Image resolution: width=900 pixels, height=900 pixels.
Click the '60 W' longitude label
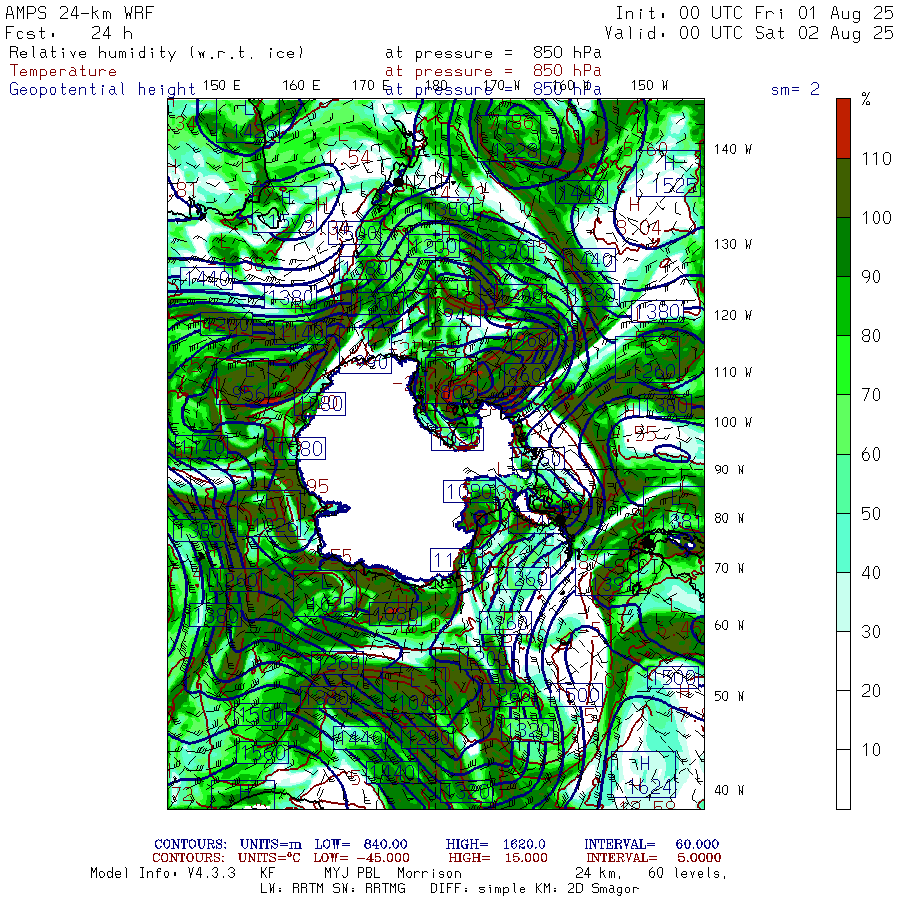click(729, 626)
